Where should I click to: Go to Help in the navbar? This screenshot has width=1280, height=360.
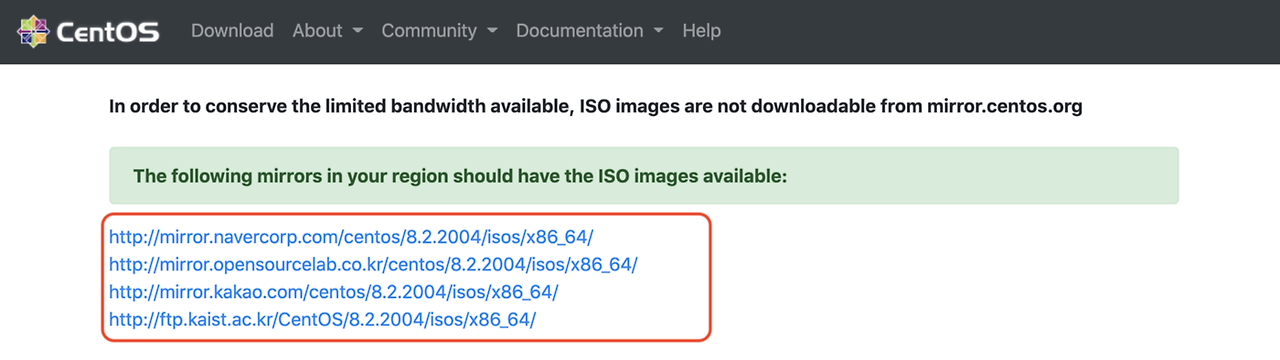pyautogui.click(x=701, y=31)
